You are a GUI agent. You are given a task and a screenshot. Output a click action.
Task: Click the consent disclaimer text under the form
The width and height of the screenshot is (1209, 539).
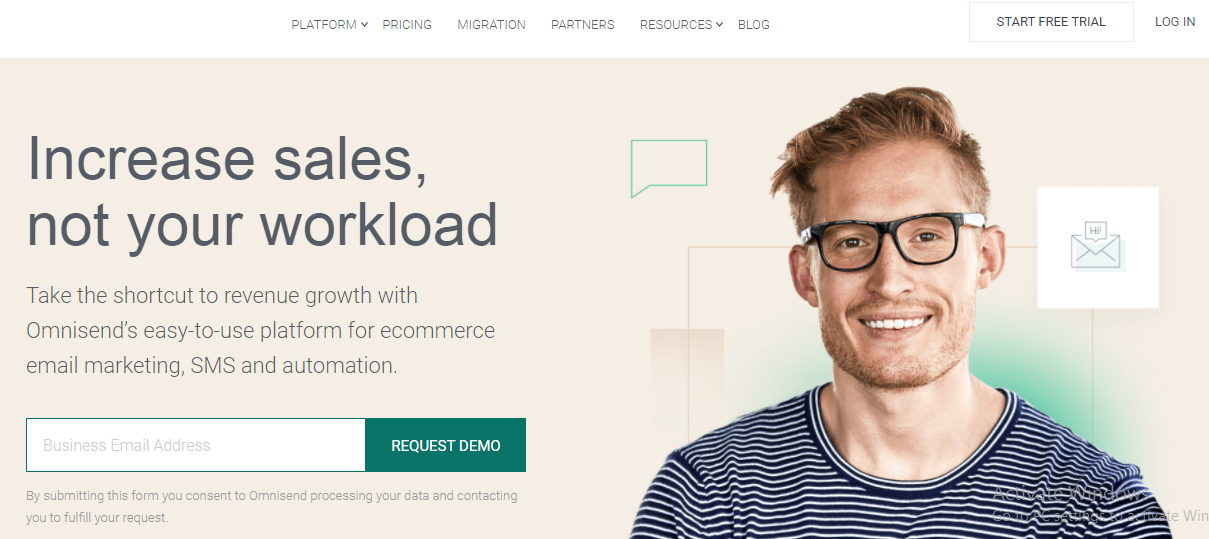(x=272, y=507)
